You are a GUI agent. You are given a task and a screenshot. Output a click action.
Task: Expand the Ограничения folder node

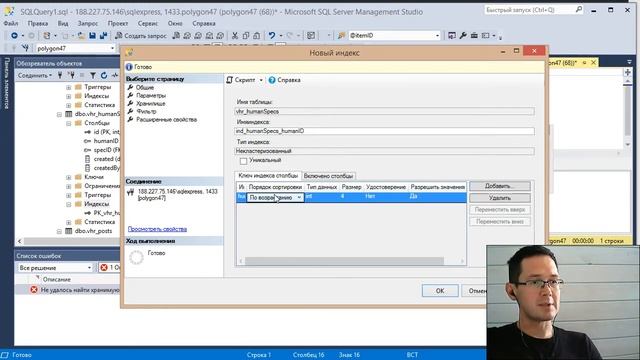point(69,186)
